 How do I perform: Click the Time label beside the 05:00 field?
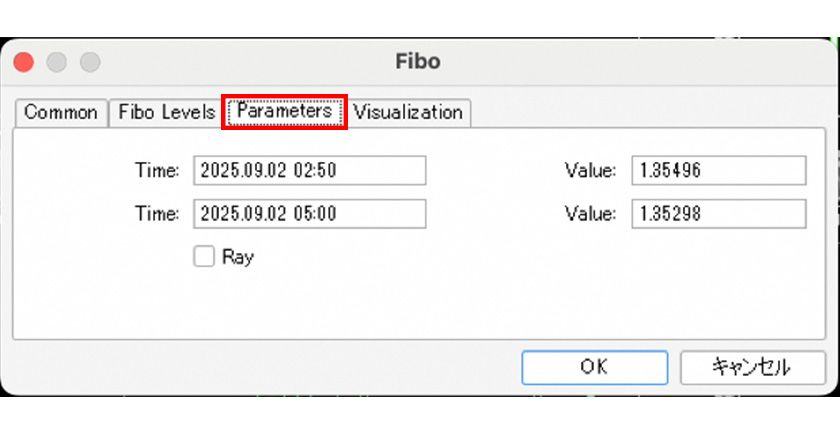pyautogui.click(x=157, y=214)
